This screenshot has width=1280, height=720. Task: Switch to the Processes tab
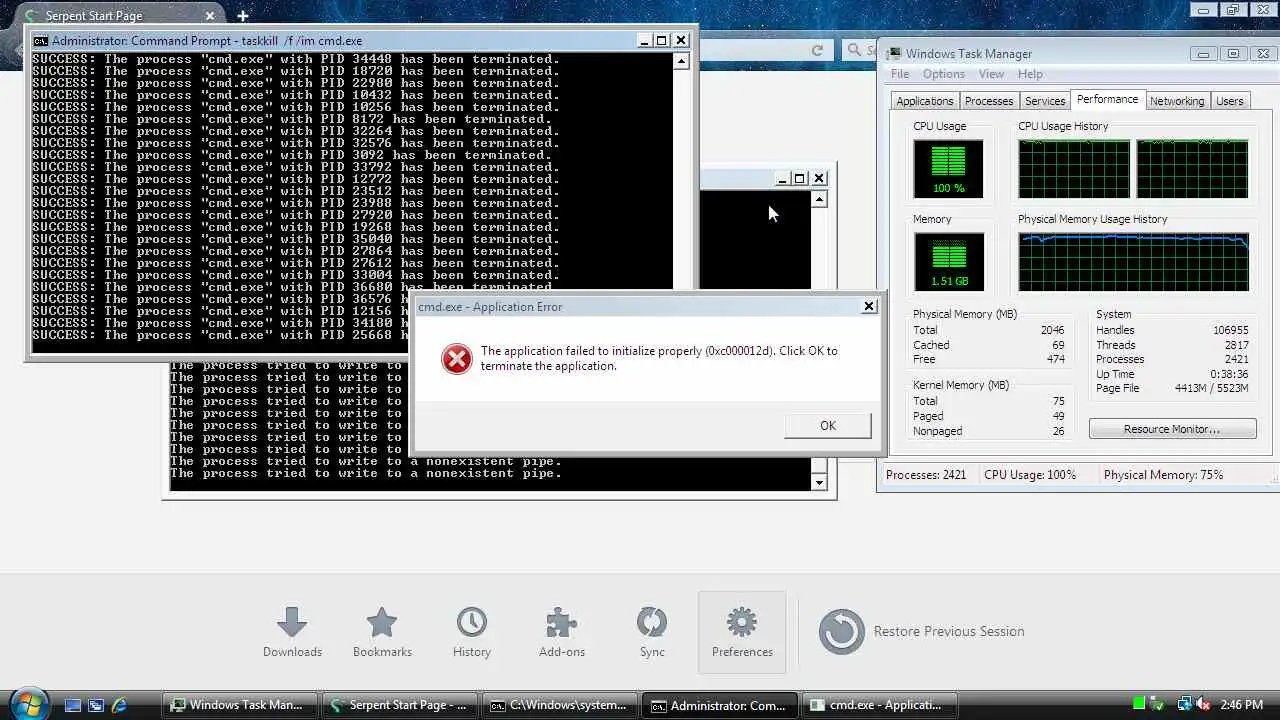[x=989, y=101]
